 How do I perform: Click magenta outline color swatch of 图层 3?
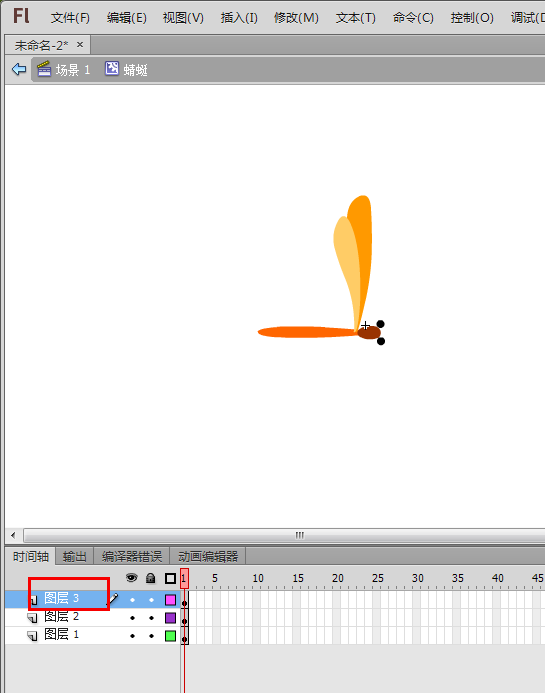tap(170, 600)
